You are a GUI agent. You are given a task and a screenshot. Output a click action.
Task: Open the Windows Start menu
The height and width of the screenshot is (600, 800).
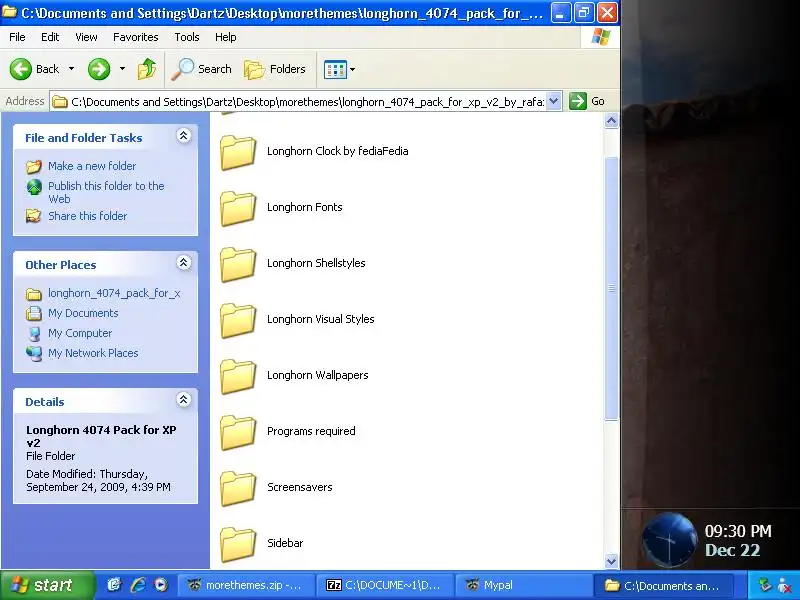pos(47,585)
